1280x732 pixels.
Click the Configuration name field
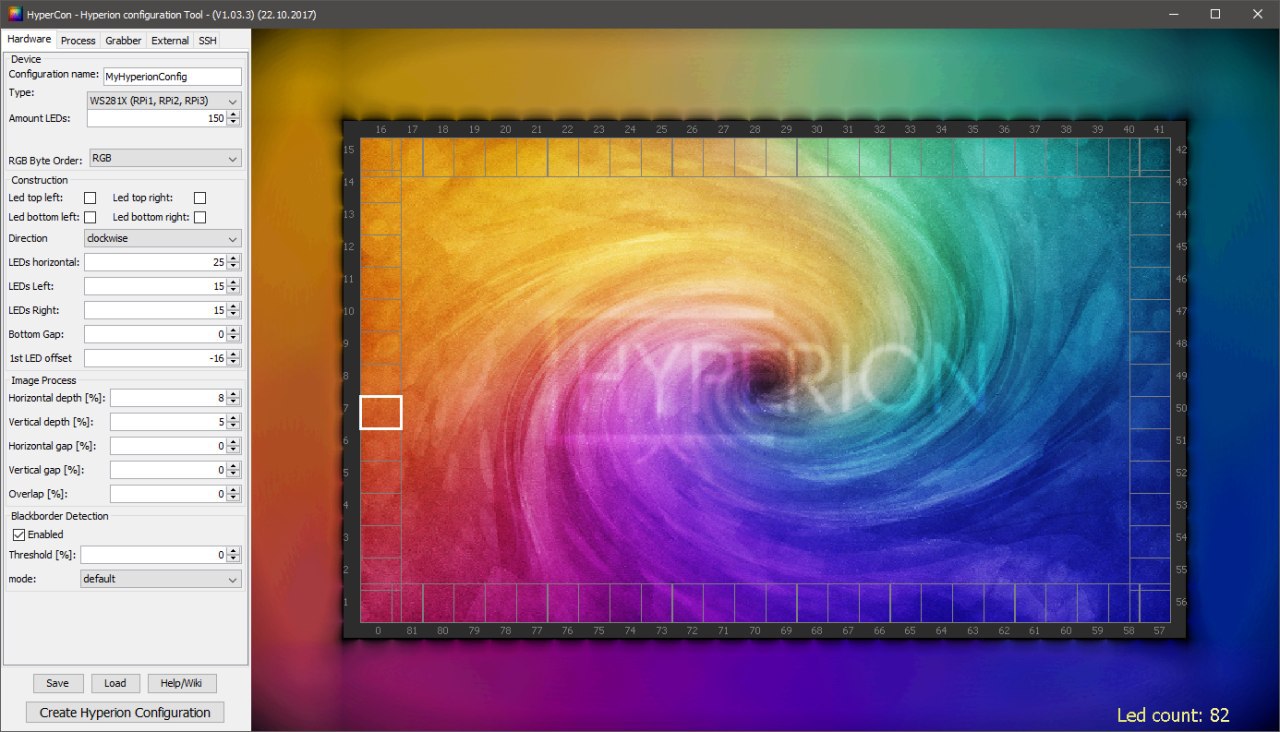(172, 76)
